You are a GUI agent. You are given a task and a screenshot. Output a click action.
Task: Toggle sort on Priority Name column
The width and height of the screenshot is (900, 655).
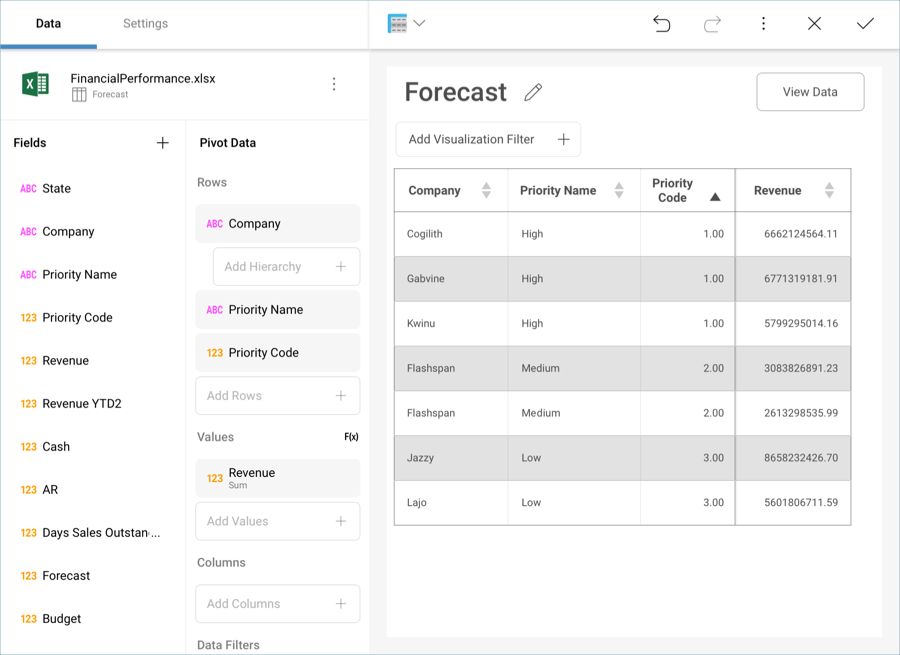619,191
